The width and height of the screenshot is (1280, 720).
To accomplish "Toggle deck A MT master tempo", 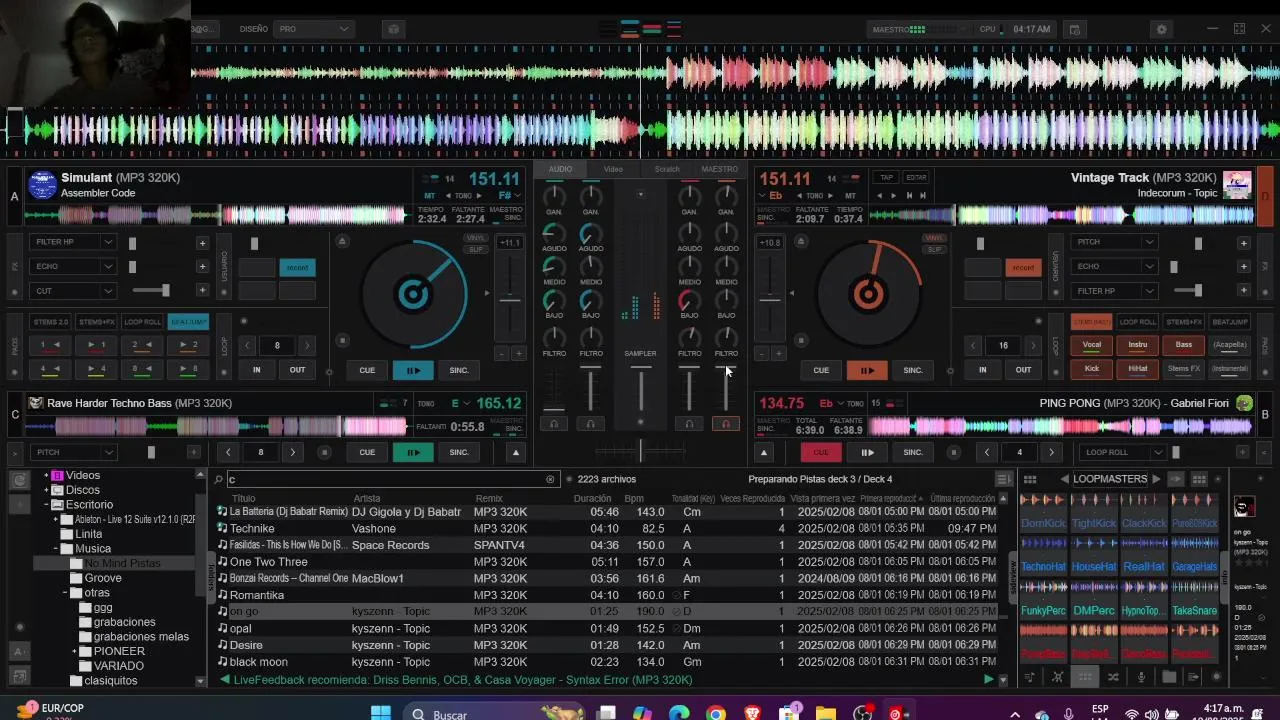I will coord(430,196).
